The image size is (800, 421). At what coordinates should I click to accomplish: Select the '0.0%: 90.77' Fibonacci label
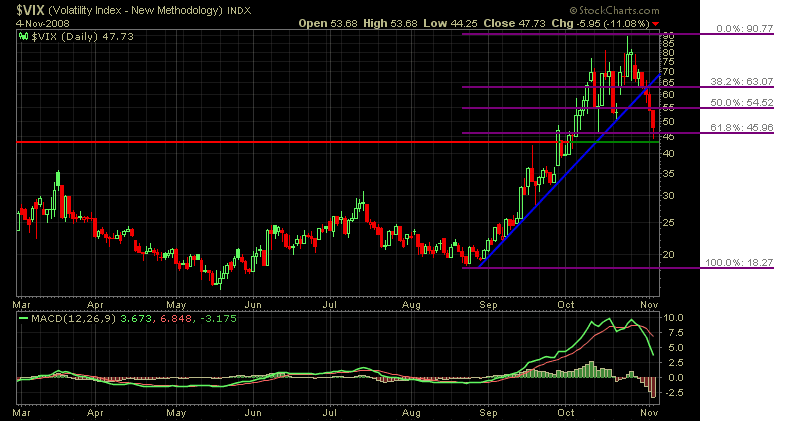744,29
